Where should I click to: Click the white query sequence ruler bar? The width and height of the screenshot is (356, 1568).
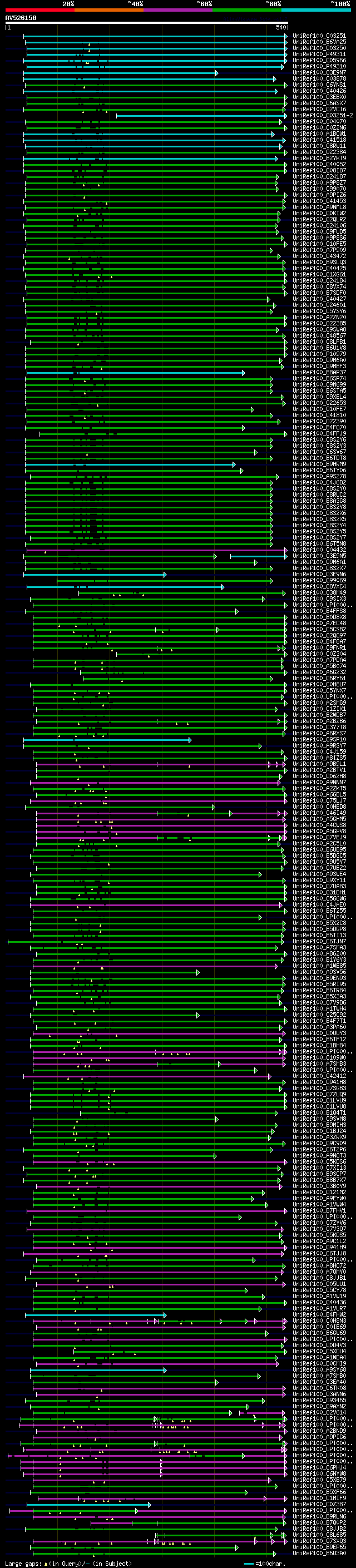[146, 22]
